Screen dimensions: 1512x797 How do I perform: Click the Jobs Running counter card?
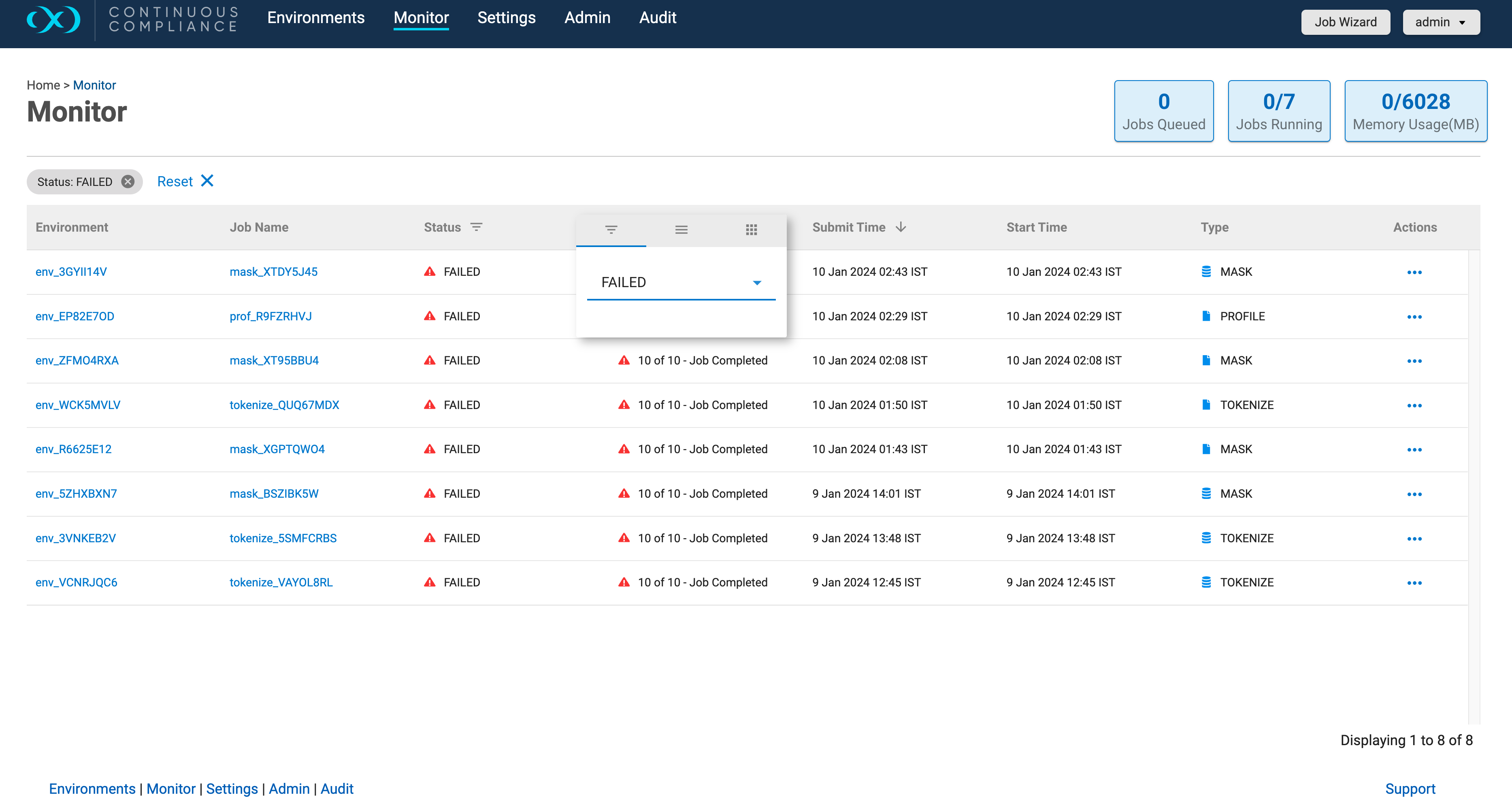point(1279,111)
